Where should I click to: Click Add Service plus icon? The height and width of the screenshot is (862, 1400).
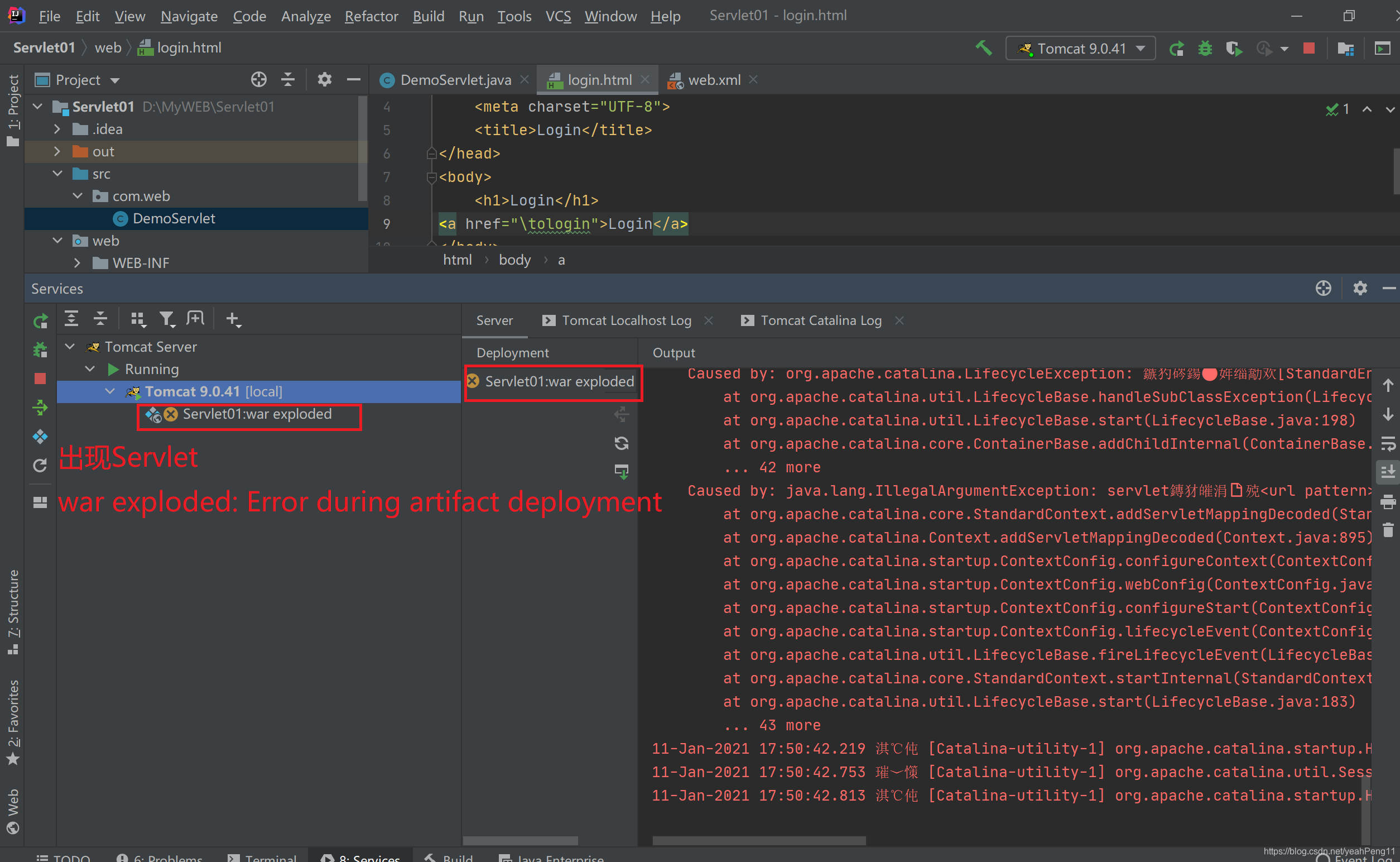point(233,319)
